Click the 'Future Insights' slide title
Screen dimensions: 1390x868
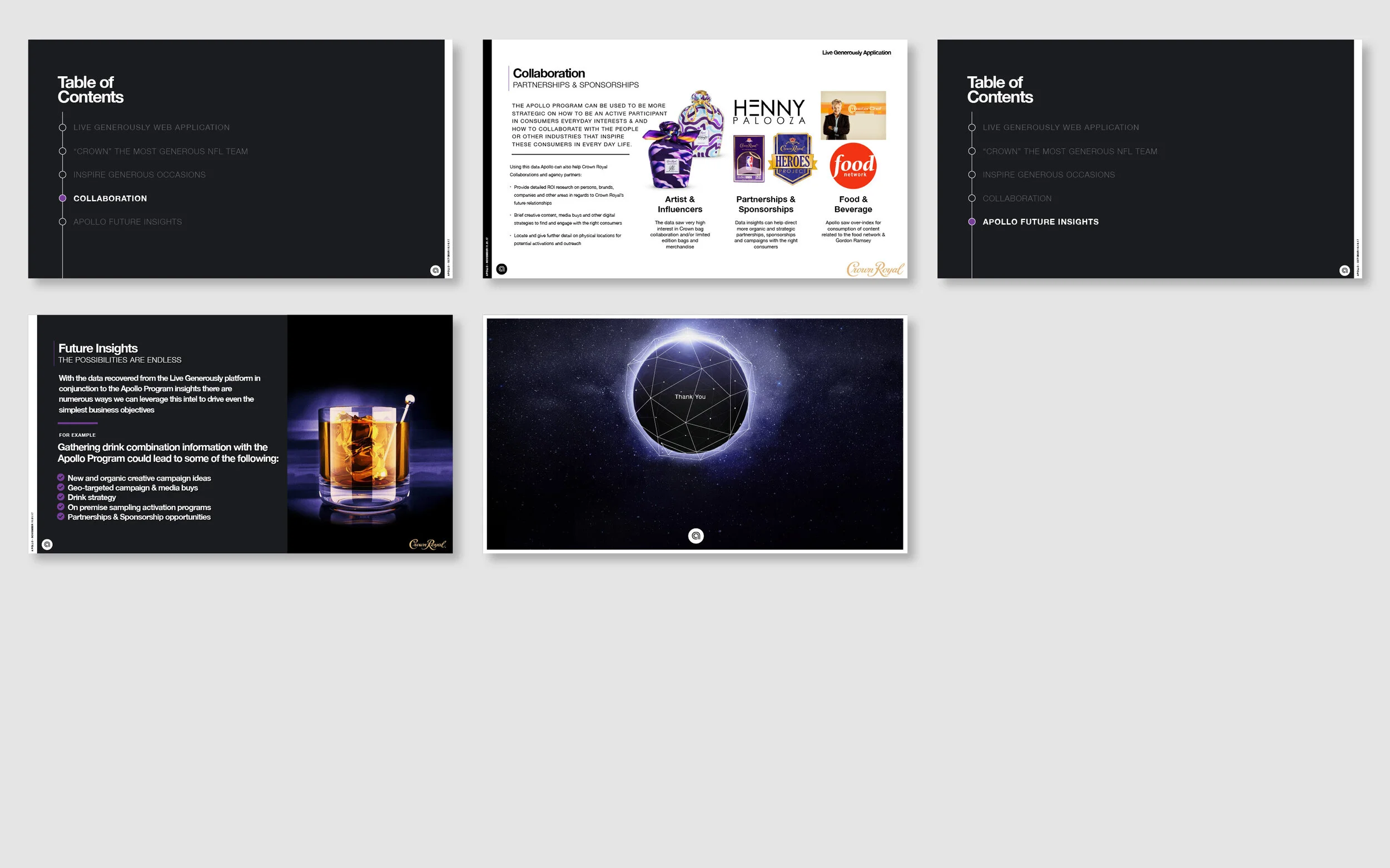click(x=98, y=348)
